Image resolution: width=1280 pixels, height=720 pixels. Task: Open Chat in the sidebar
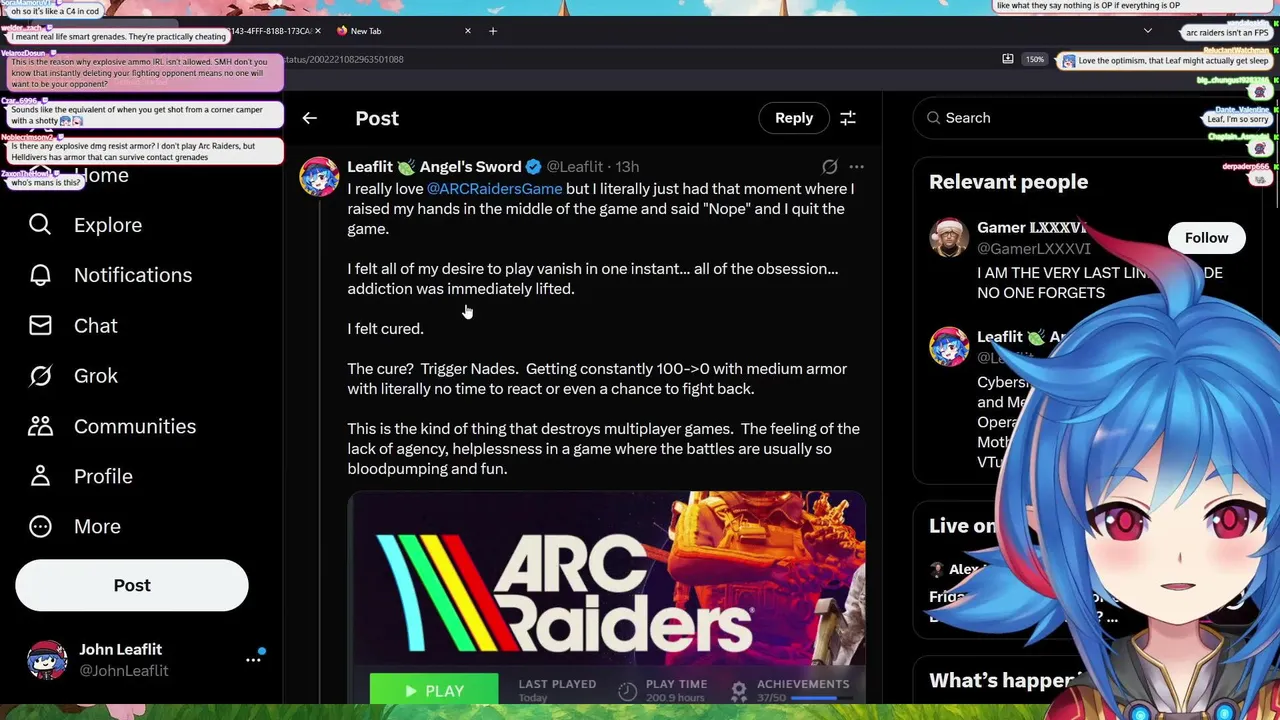(96, 326)
